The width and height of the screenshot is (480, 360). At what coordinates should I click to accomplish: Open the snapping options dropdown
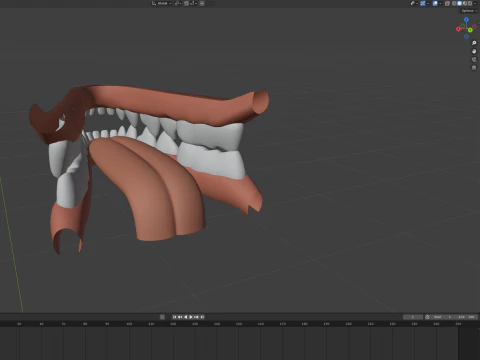[x=194, y=3]
